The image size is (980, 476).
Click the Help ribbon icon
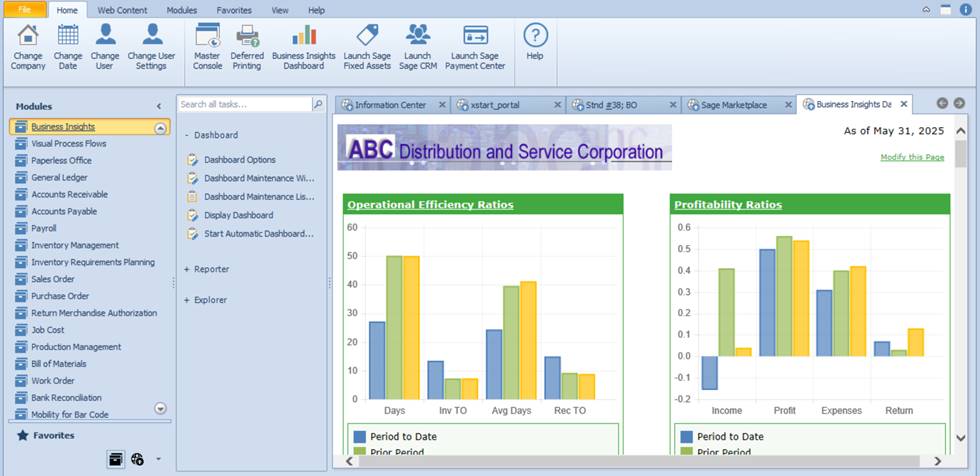535,42
